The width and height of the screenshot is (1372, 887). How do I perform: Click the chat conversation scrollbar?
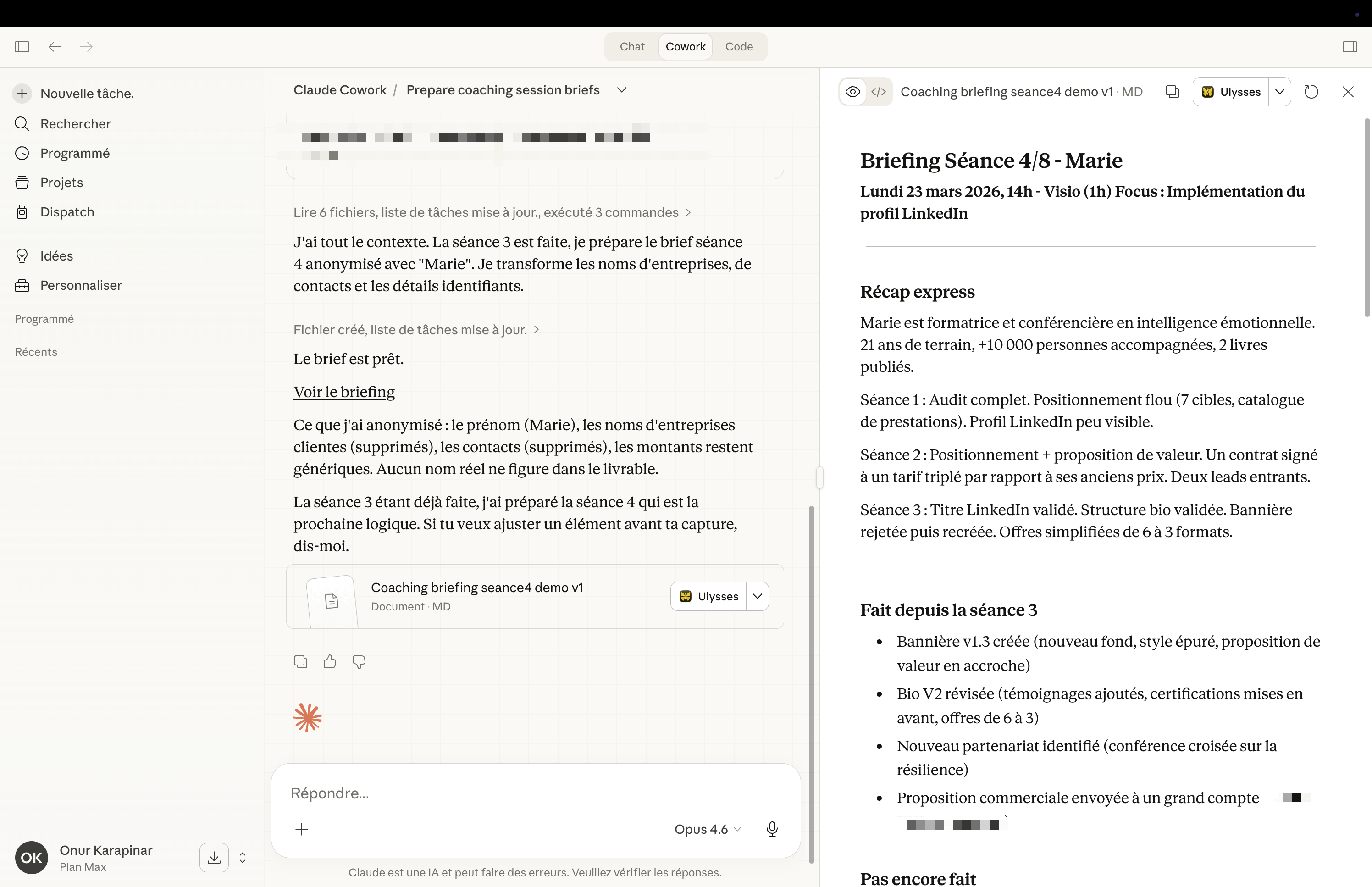click(x=812, y=684)
